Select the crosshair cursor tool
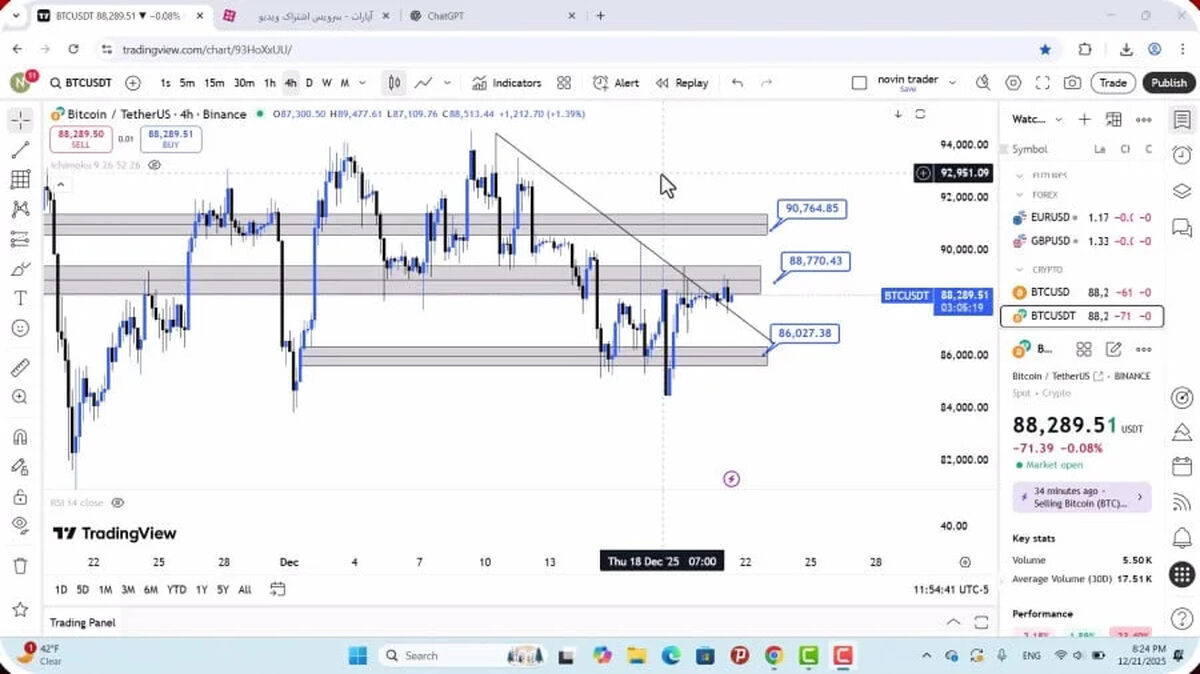The width and height of the screenshot is (1200, 674). click(x=20, y=120)
